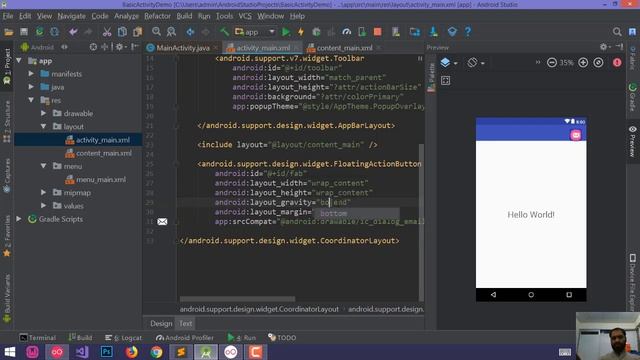Screen dimensions: 640x360
Task: Click the Save All toolbar icon
Action: pyautogui.click(x=24, y=32)
